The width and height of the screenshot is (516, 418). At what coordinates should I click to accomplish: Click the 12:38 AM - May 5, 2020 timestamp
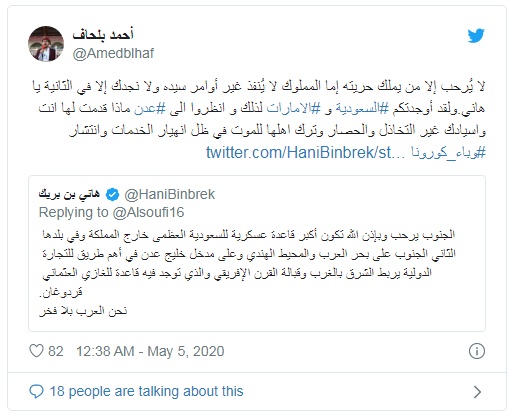150,351
